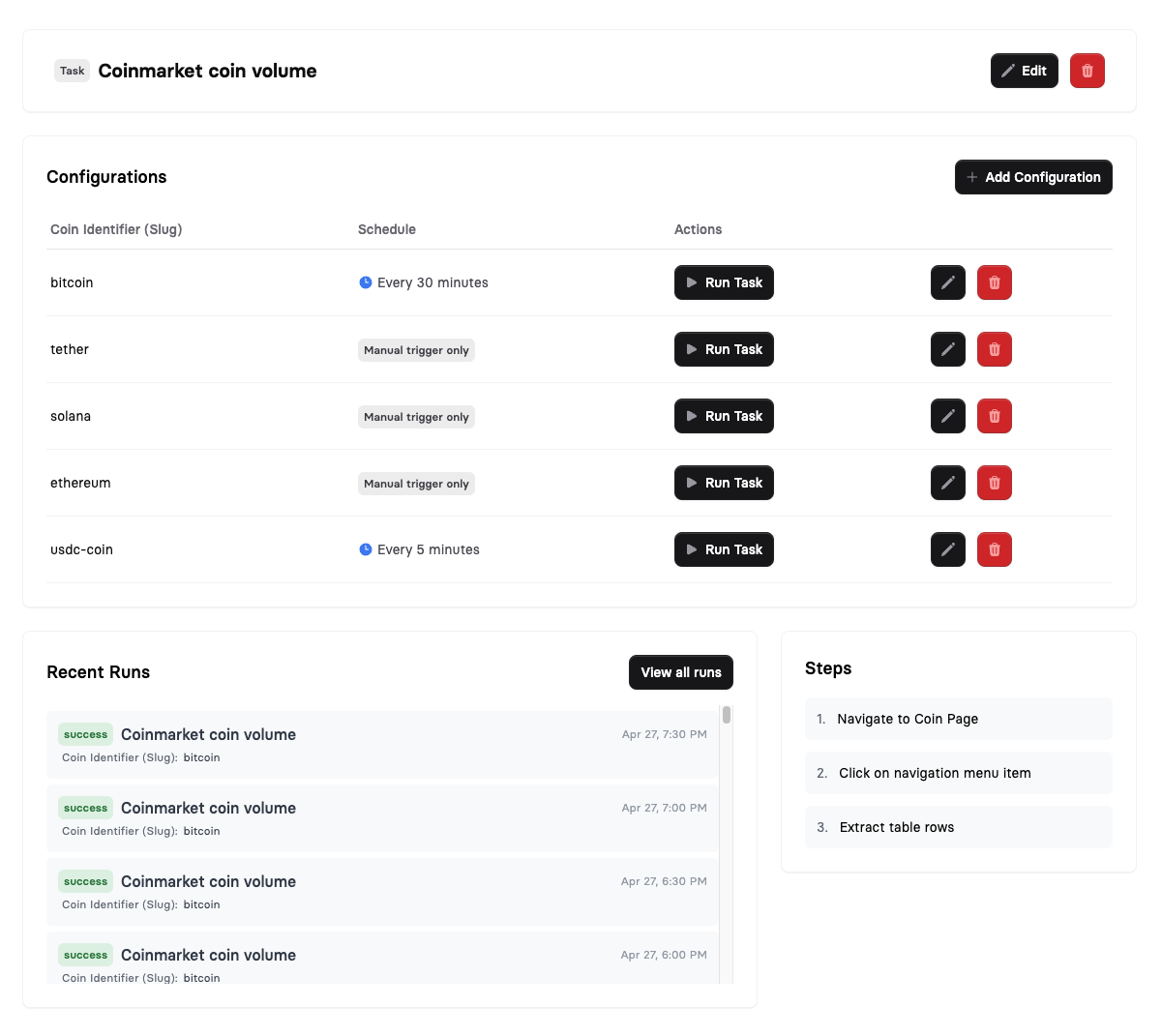This screenshot has height=1036, width=1162.
Task: Run Task for usdc-coin
Action: pyautogui.click(x=724, y=549)
